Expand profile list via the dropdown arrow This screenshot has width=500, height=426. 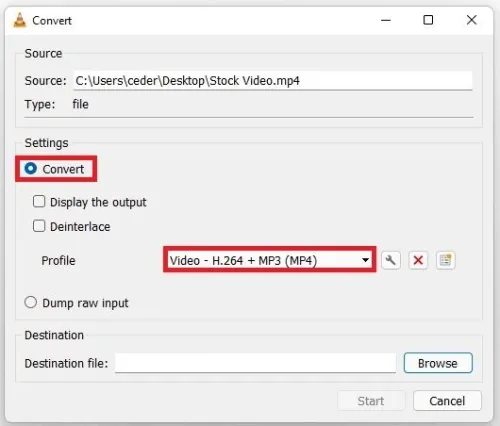pyautogui.click(x=365, y=260)
